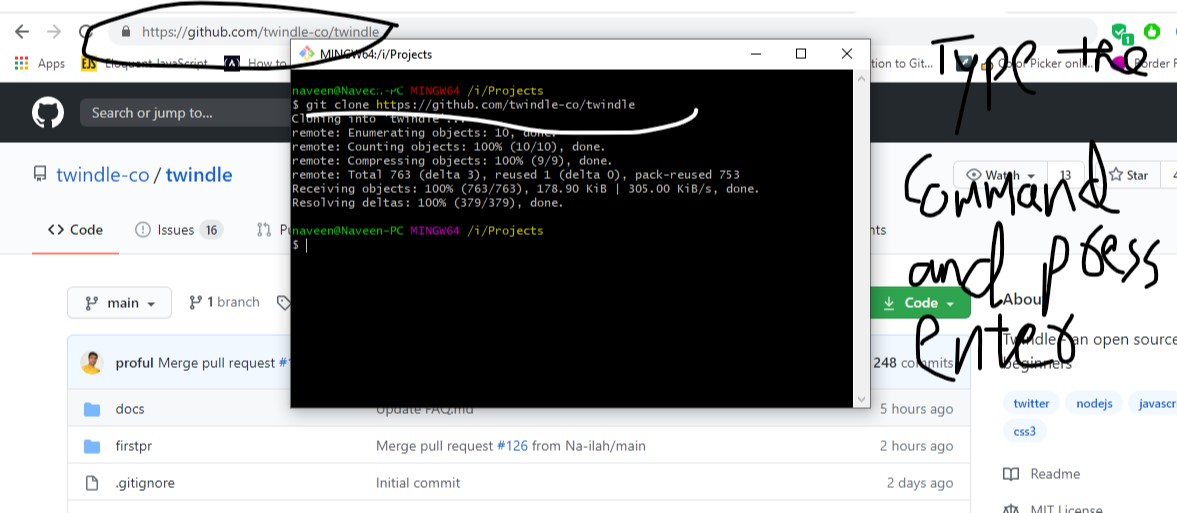Click the terminal scrollbar down arrow
1177x513 pixels.
coord(861,400)
